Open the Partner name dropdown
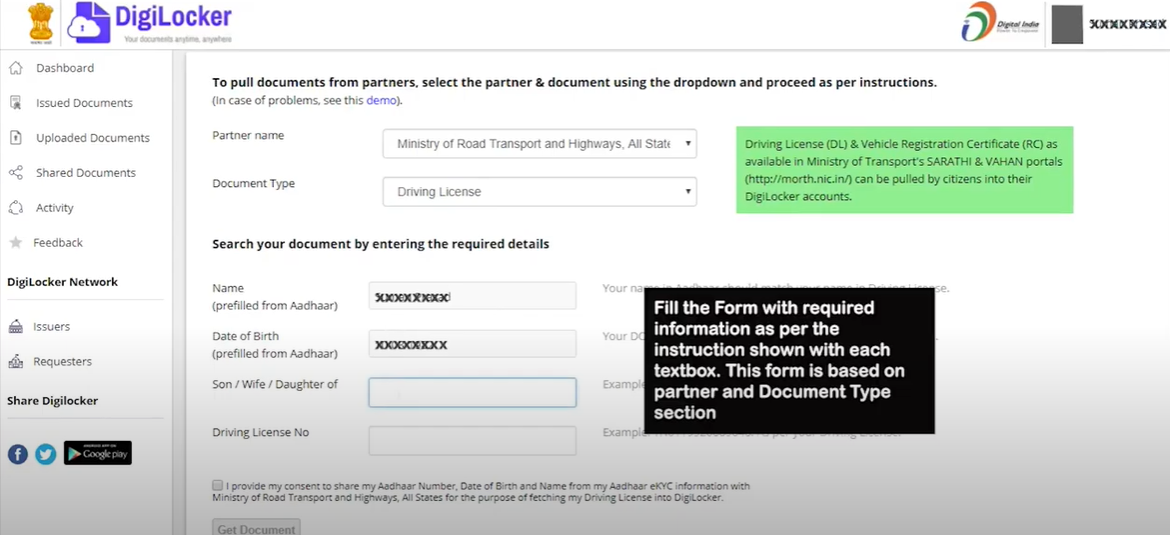 click(539, 144)
